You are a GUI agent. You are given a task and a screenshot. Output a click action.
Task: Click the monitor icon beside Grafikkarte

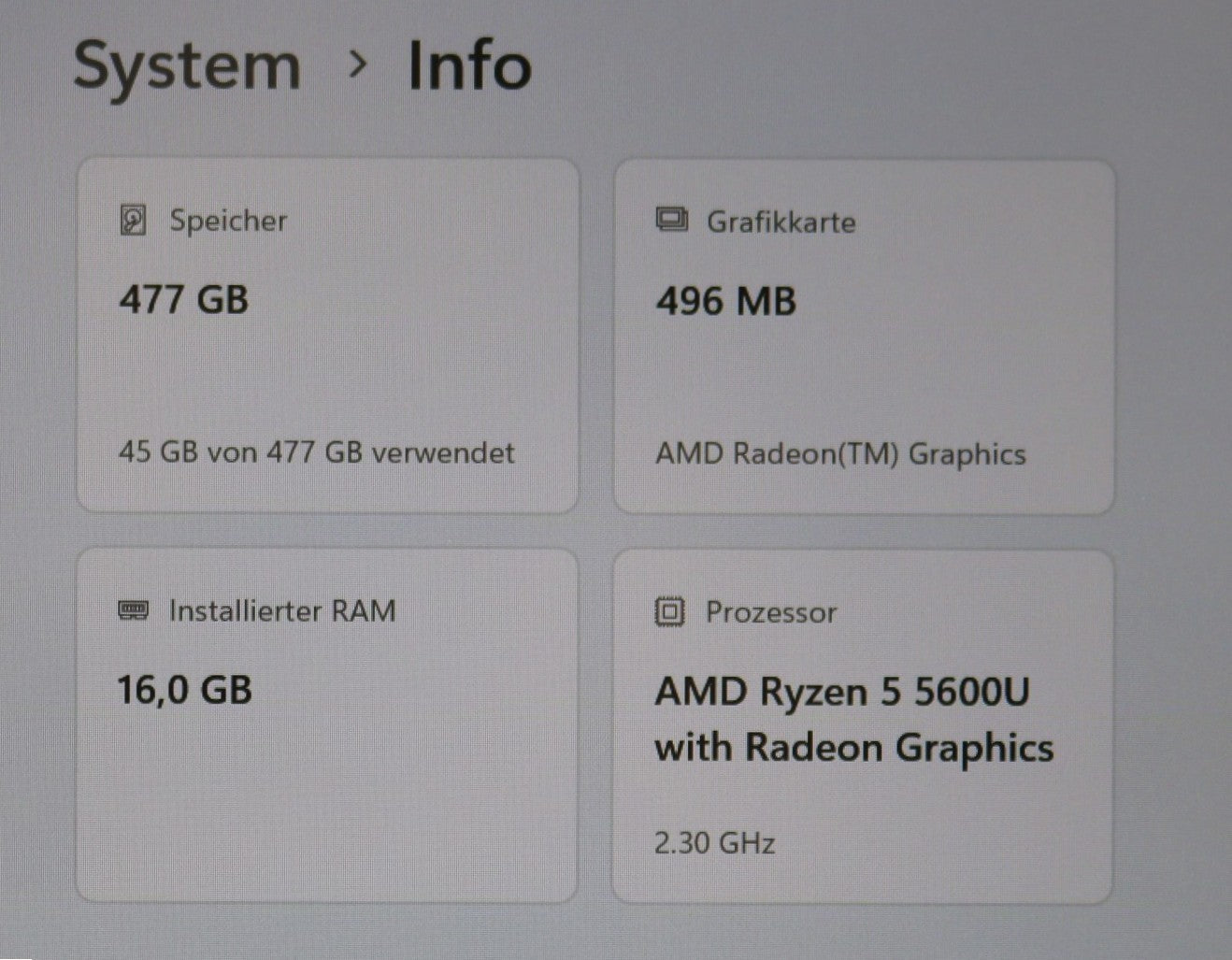[673, 221]
